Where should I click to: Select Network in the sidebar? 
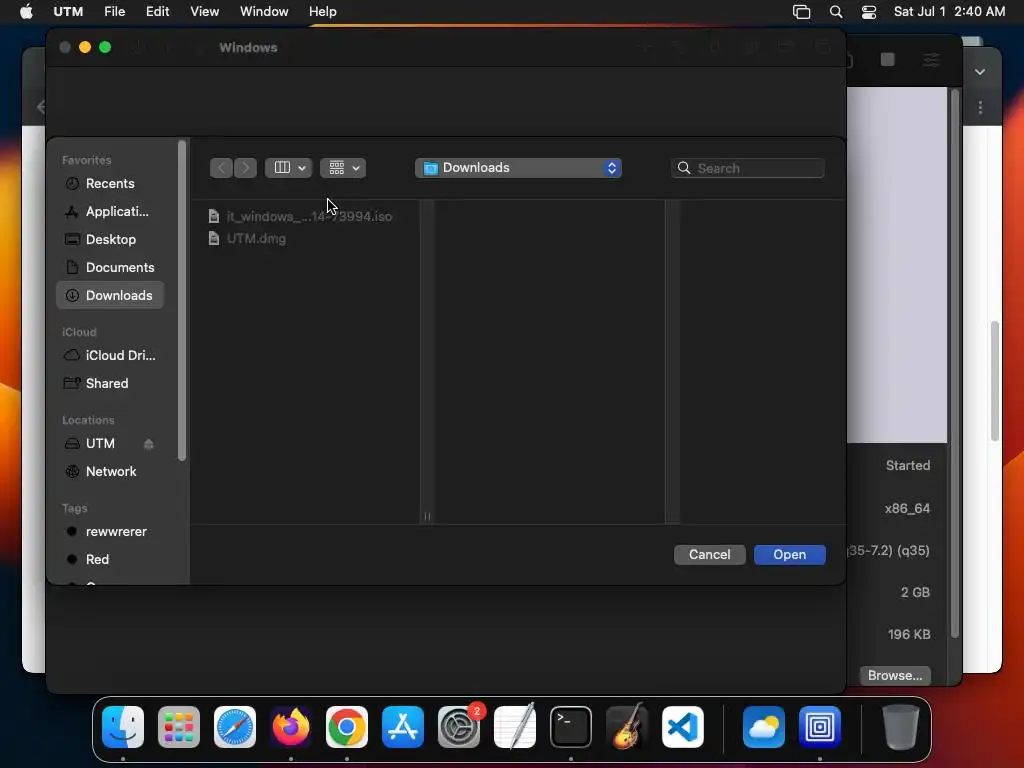110,472
